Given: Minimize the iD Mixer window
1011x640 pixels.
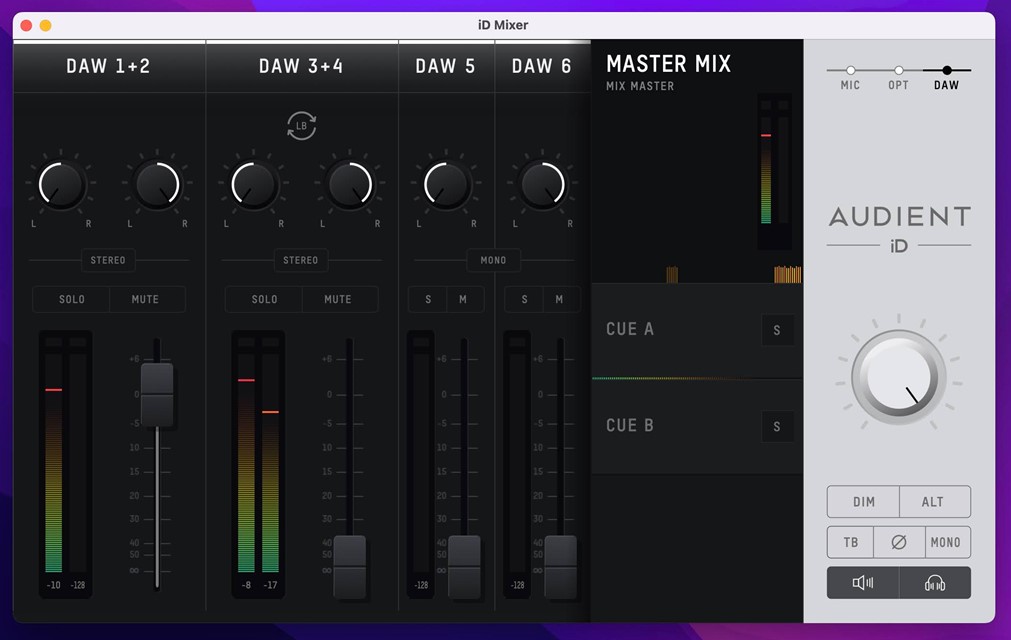Looking at the screenshot, I should click(45, 25).
